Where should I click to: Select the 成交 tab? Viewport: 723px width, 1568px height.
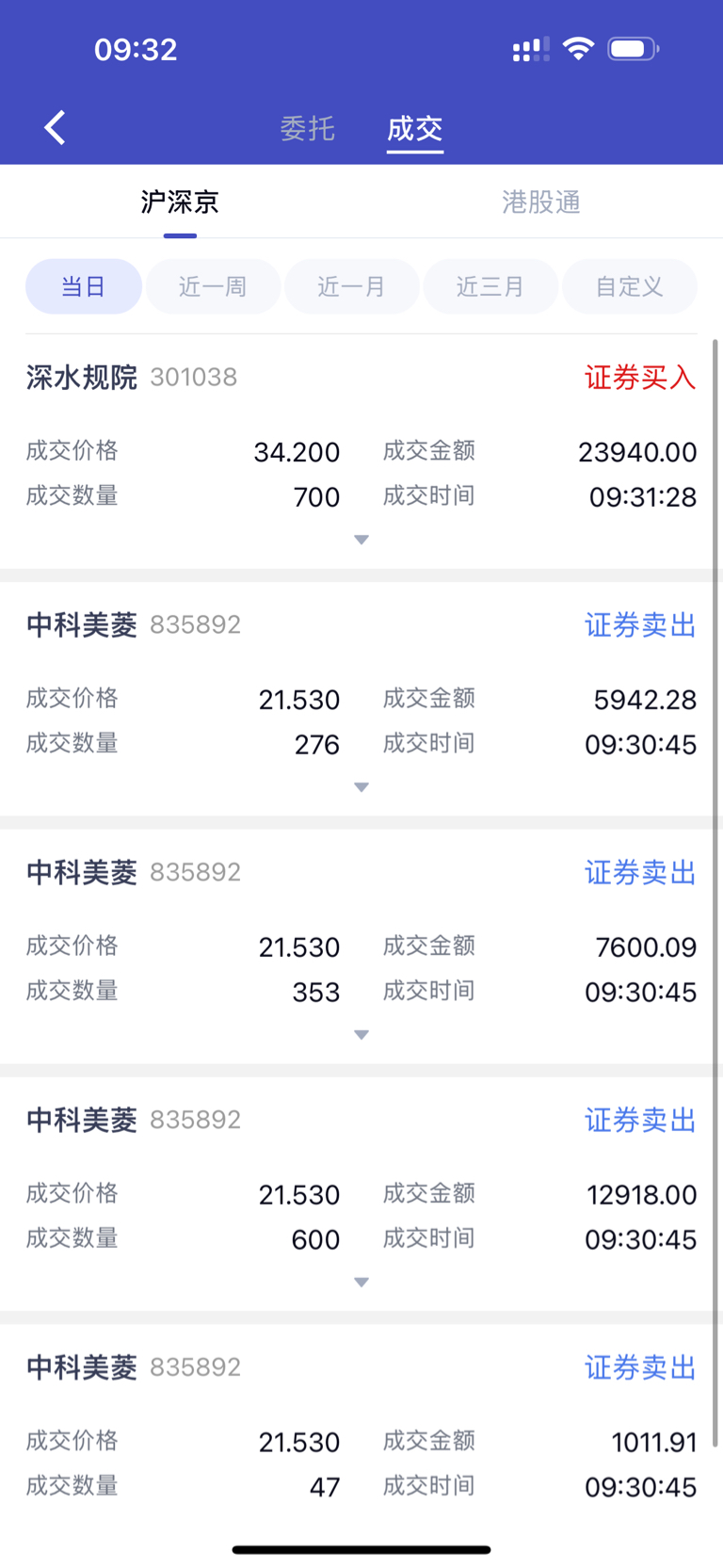click(415, 128)
